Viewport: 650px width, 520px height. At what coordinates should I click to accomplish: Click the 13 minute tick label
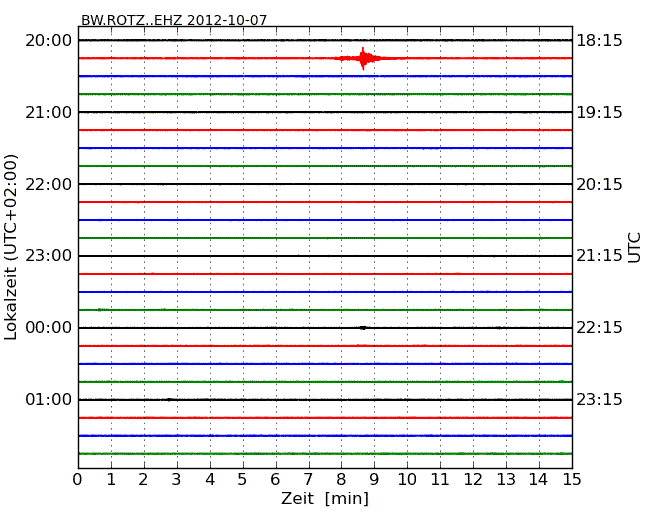pyautogui.click(x=506, y=479)
